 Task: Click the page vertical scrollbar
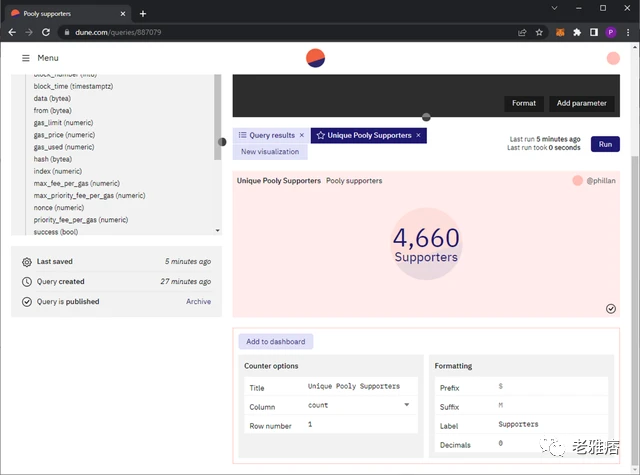pyautogui.click(x=634, y=310)
